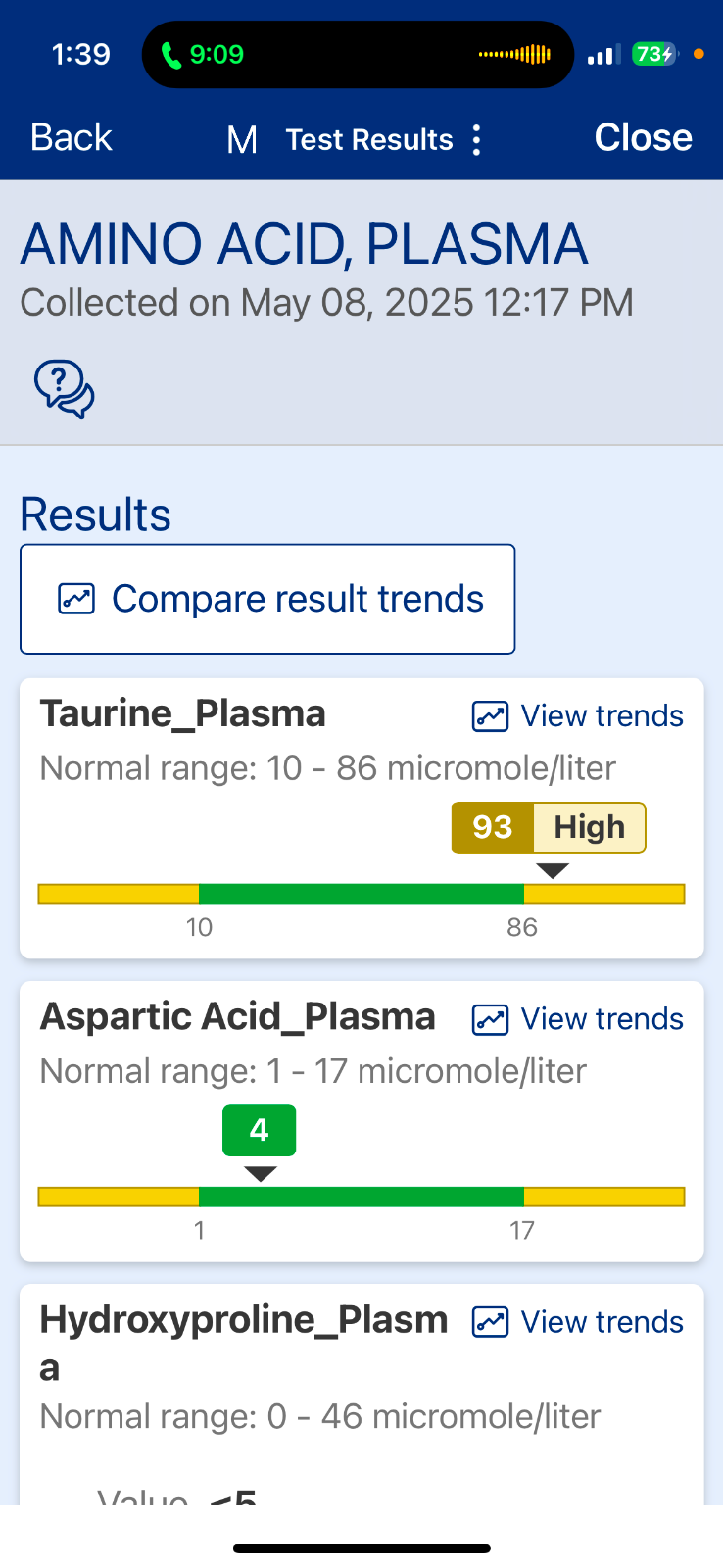This screenshot has width=723, height=1568.
Task: Tap the question chat bubbles icon
Action: [65, 389]
